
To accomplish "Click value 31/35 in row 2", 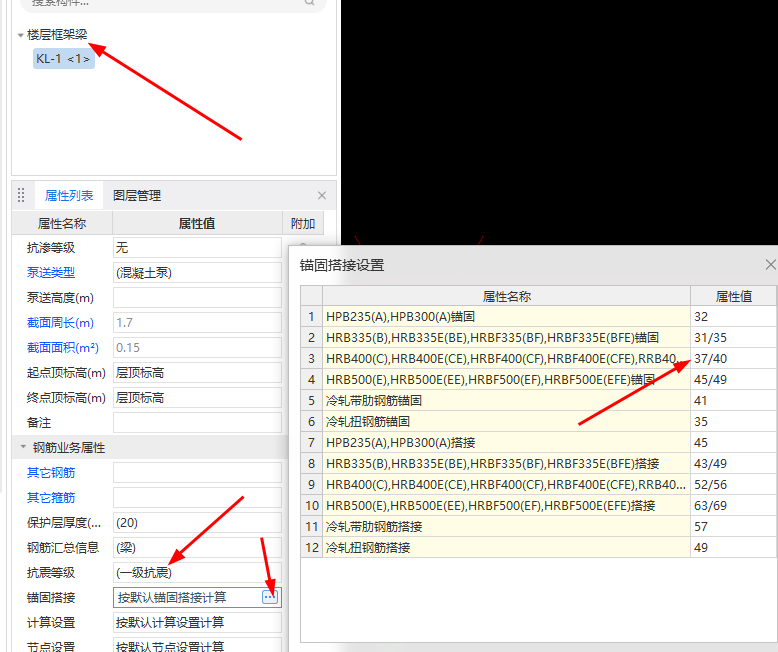I will [733, 337].
